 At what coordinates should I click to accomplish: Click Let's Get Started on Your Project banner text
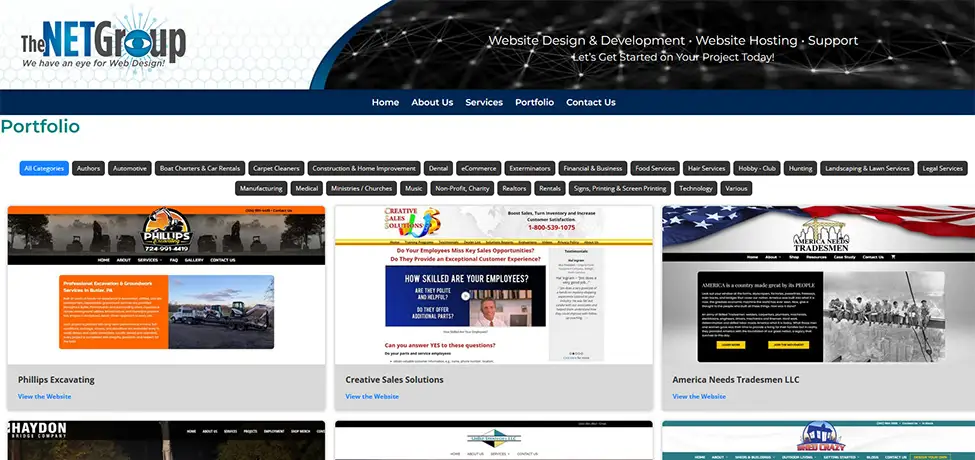point(673,57)
